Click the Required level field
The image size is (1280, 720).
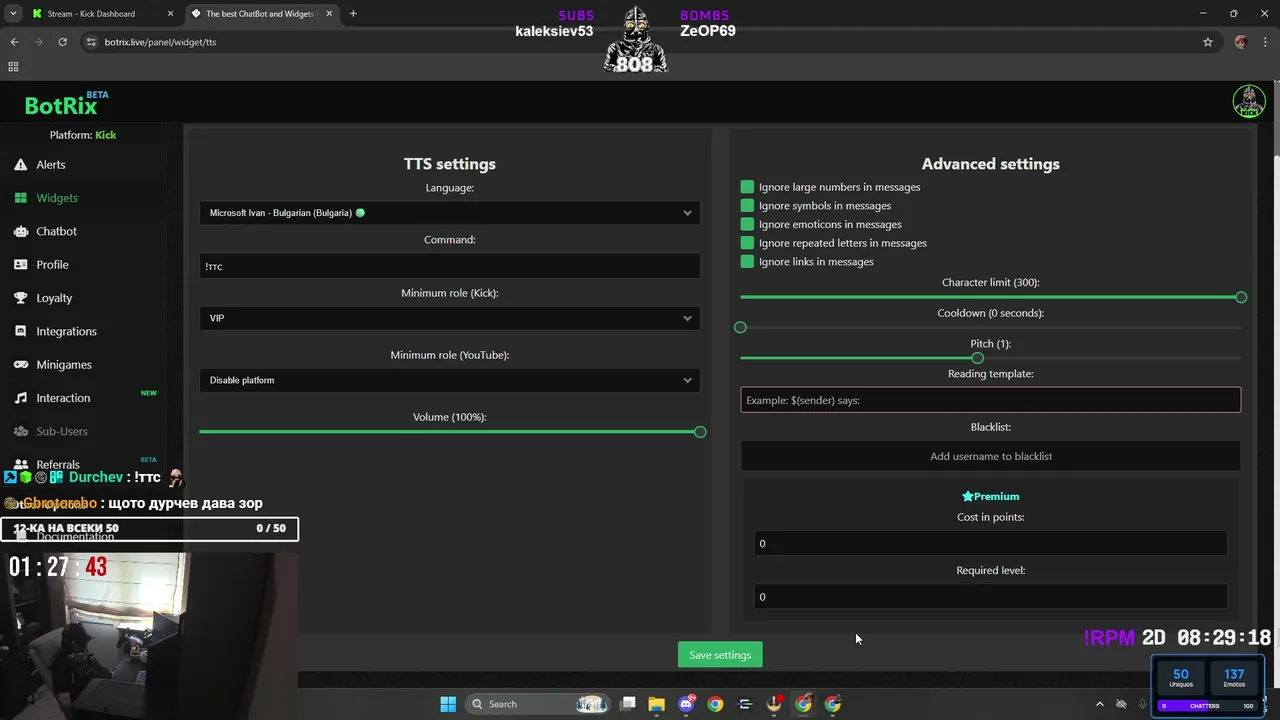(990, 597)
